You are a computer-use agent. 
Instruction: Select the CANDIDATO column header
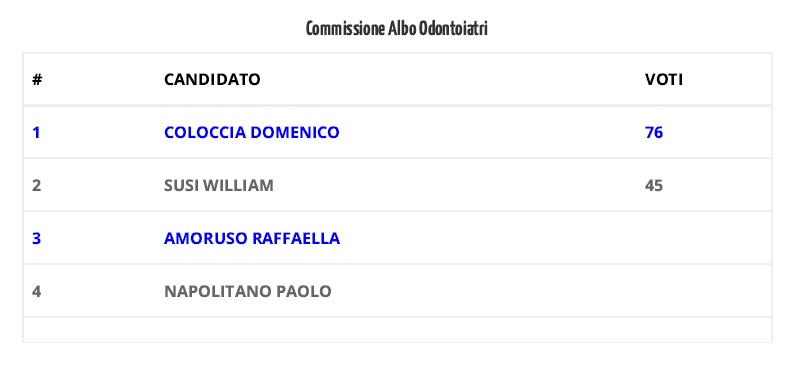(212, 79)
